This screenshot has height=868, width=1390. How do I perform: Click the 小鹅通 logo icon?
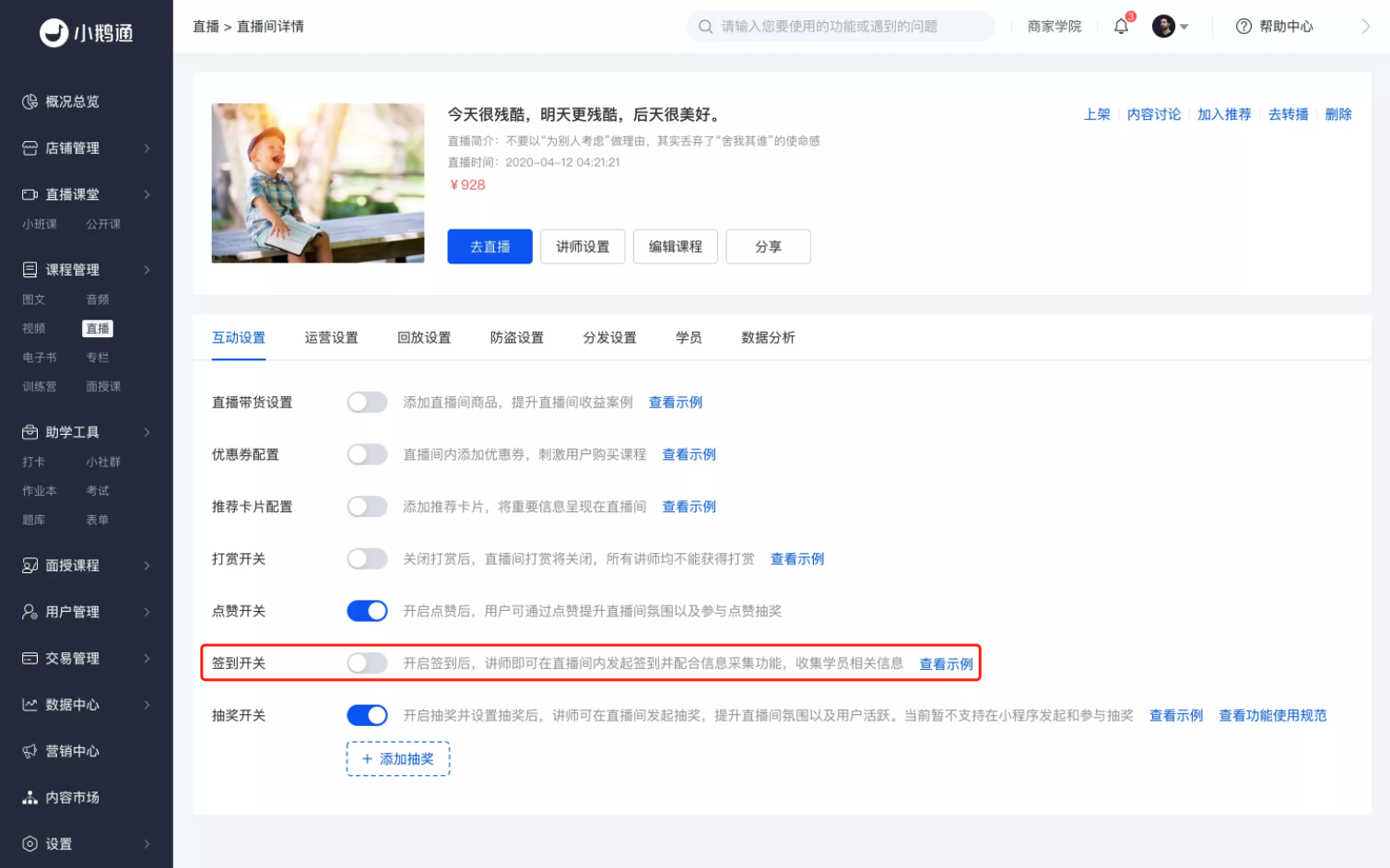point(54,32)
